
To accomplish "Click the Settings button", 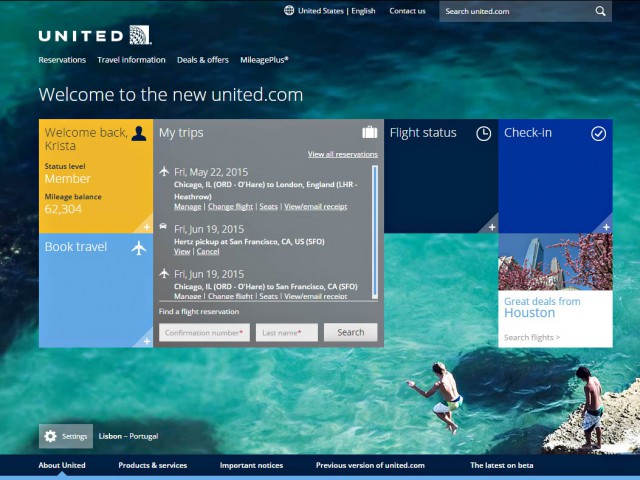I will click(x=66, y=436).
